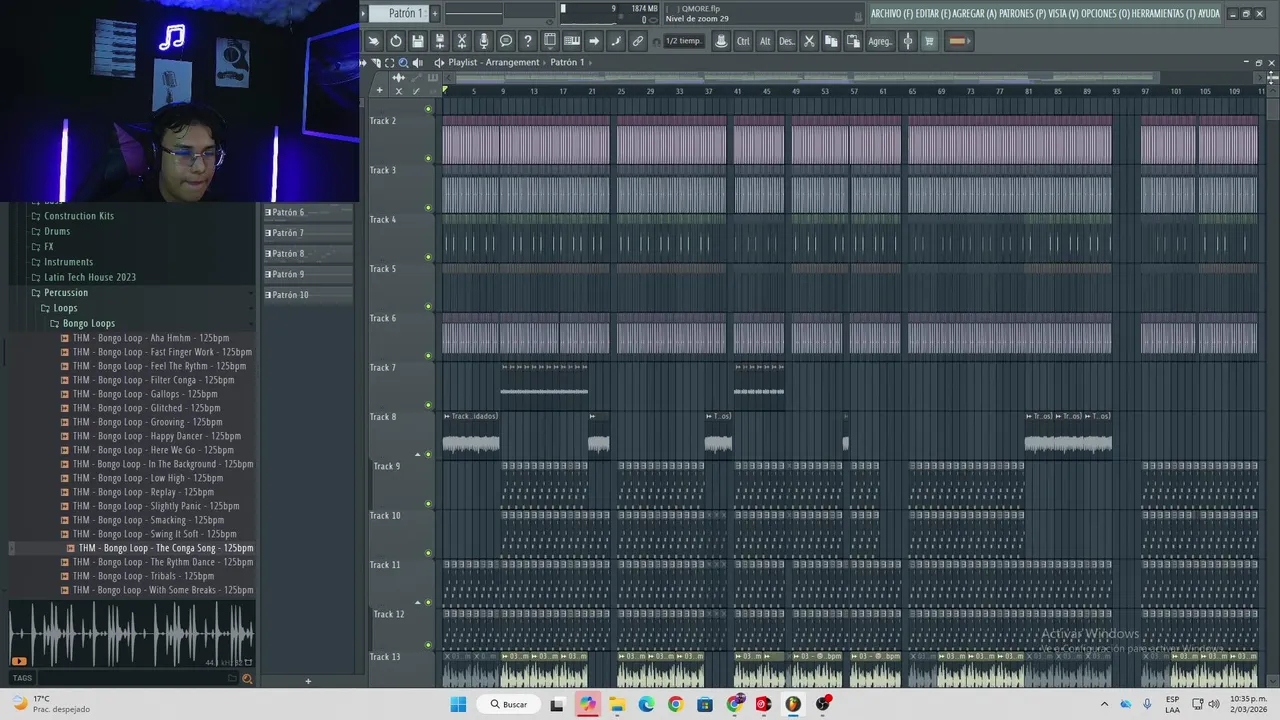1280x720 pixels.
Task: Click bar 41 on the timeline ruler
Action: [x=738, y=91]
